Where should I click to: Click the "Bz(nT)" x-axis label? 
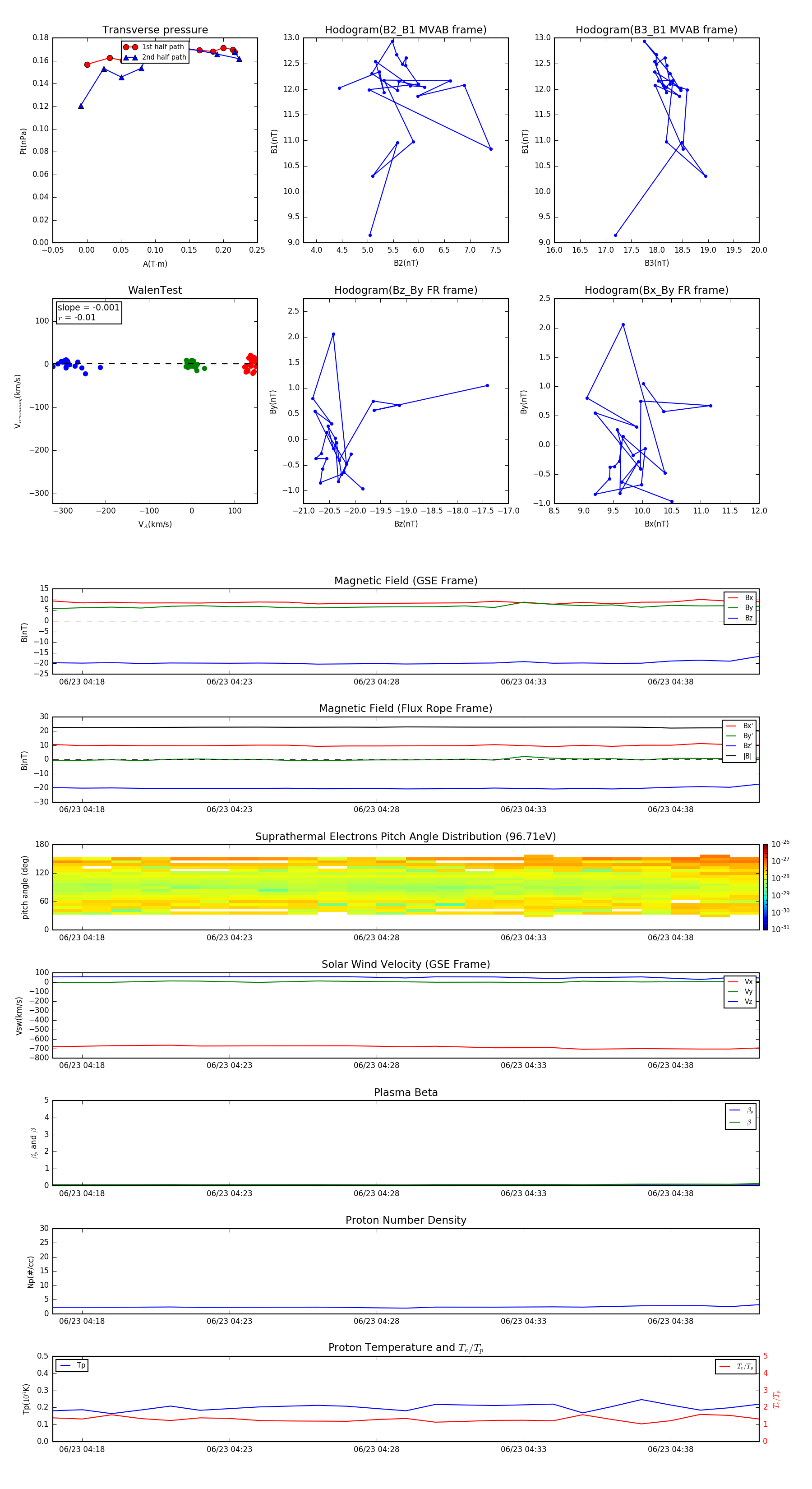(406, 524)
